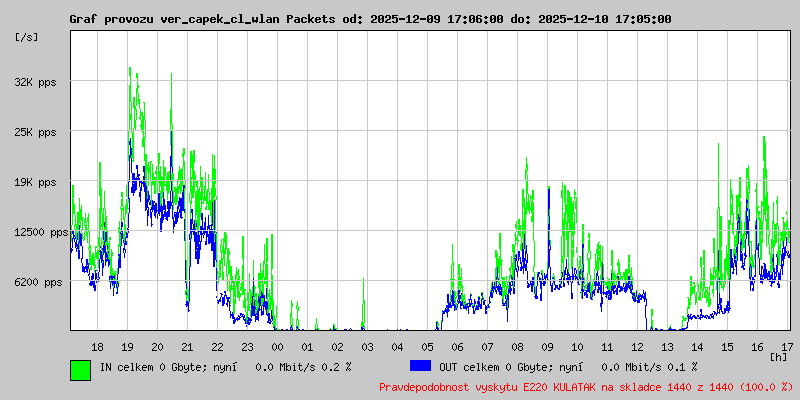Image resolution: width=800 pixels, height=400 pixels.
Task: Click hour label '06' on time axis
Action: (458, 348)
